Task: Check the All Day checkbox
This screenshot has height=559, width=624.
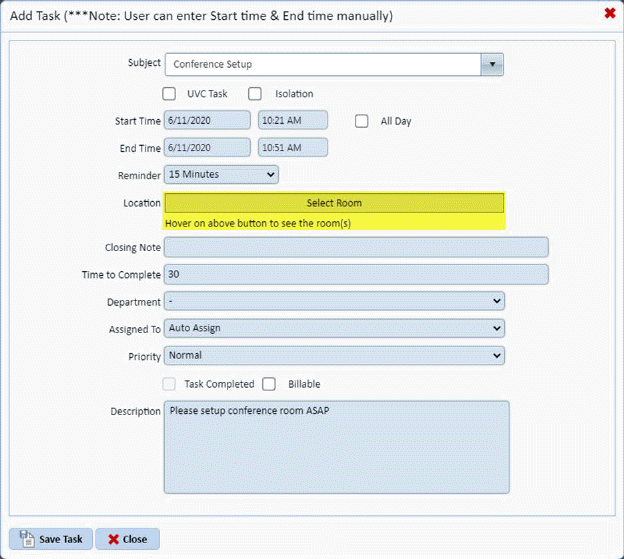Action: pos(362,121)
